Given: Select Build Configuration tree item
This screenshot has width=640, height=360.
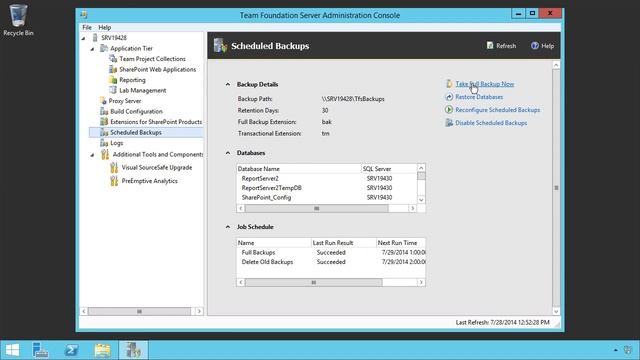Looking at the screenshot, I should click(x=136, y=111).
